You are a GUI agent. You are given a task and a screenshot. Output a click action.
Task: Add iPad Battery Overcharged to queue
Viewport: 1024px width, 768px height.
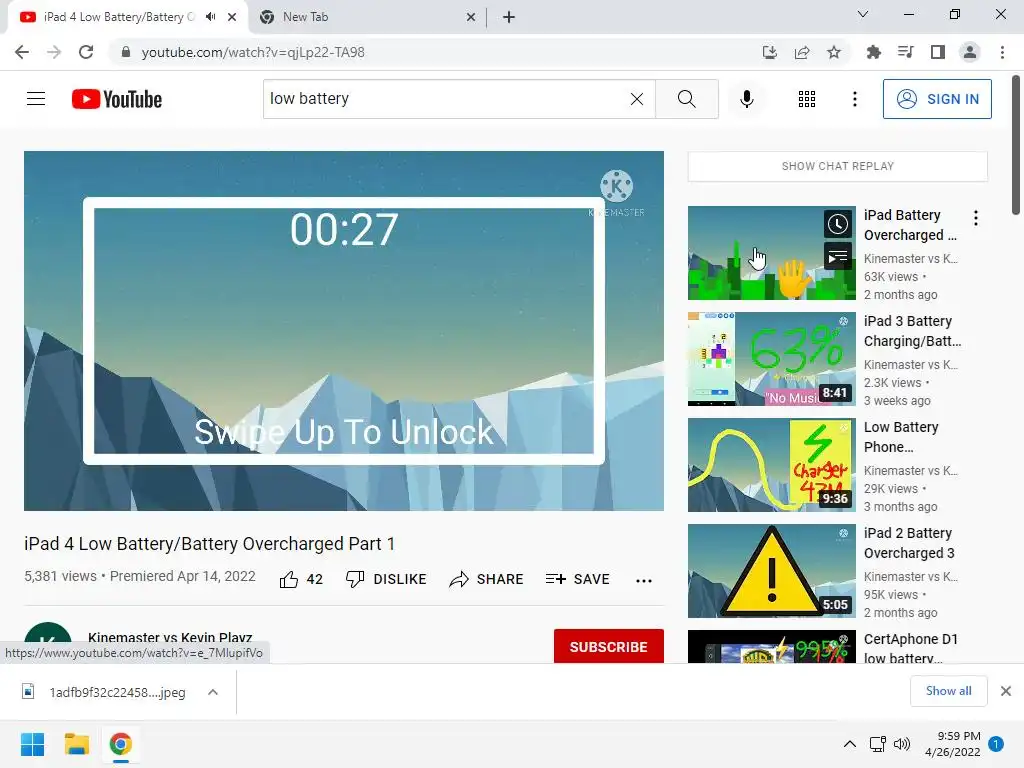[837, 256]
